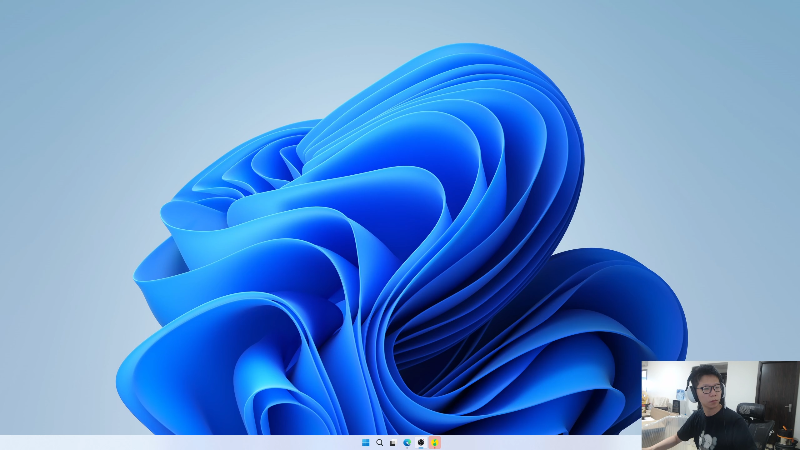Click the webcam overlay thumbnail
800x450 pixels.
(720, 405)
